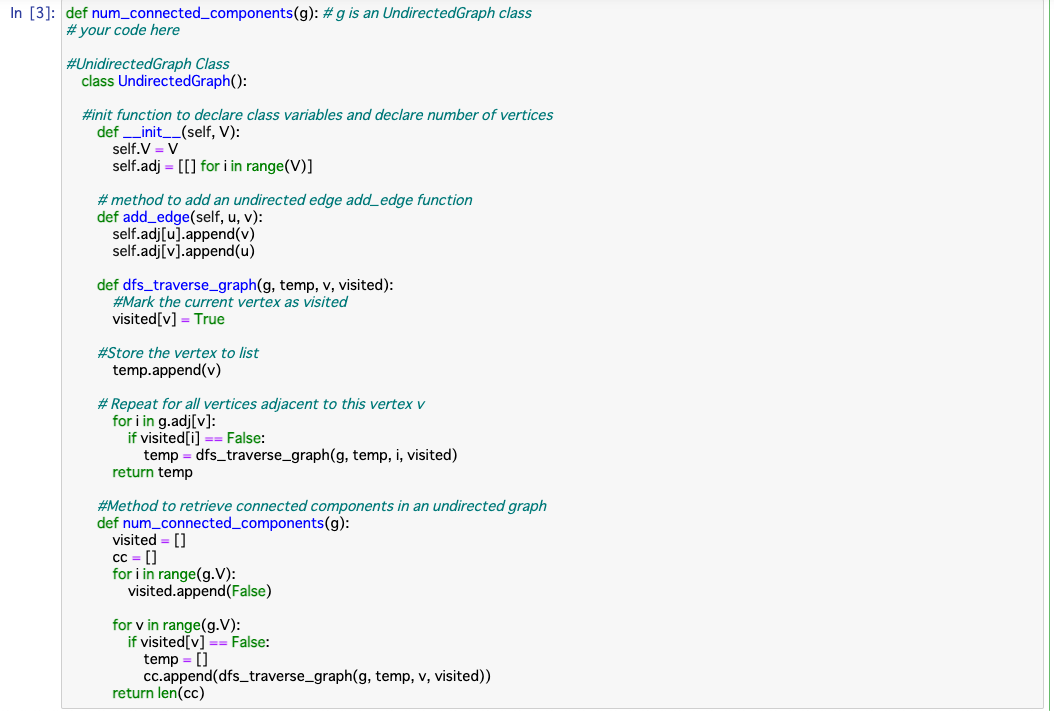The image size is (1054, 711).
Task: Click the '# your code here' comment
Action: tap(122, 30)
